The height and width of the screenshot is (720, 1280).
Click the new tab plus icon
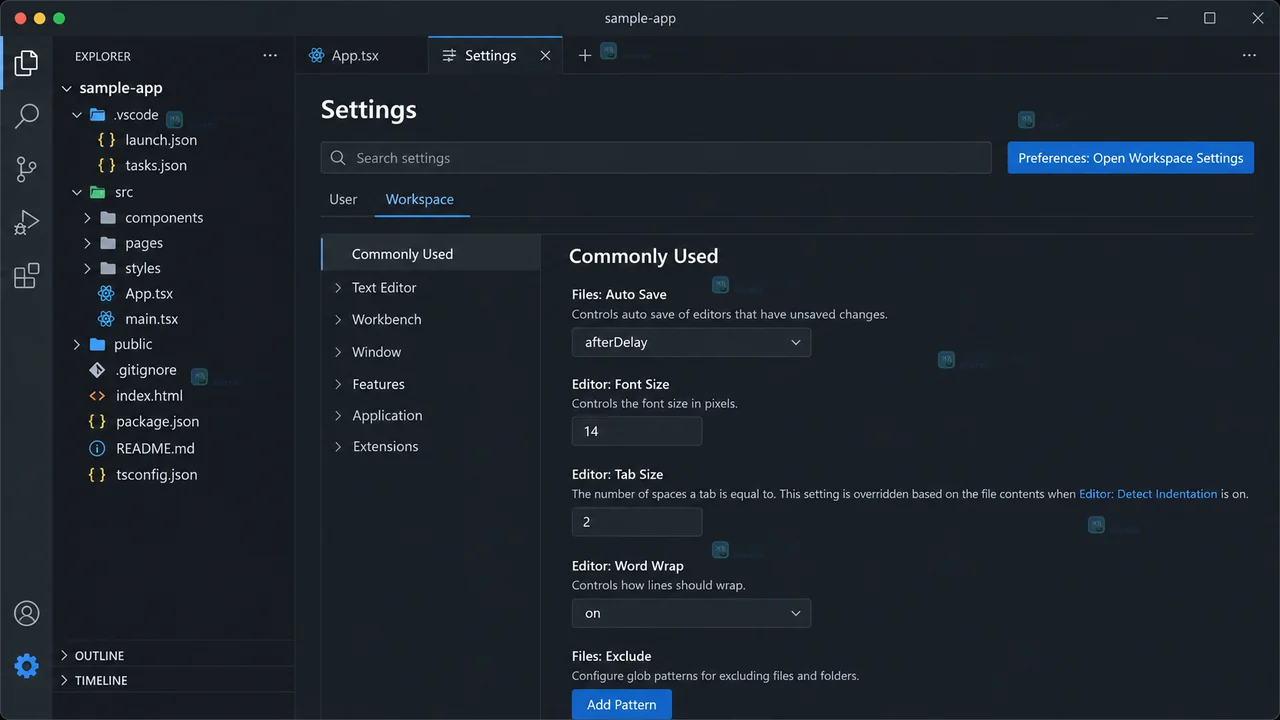[585, 56]
